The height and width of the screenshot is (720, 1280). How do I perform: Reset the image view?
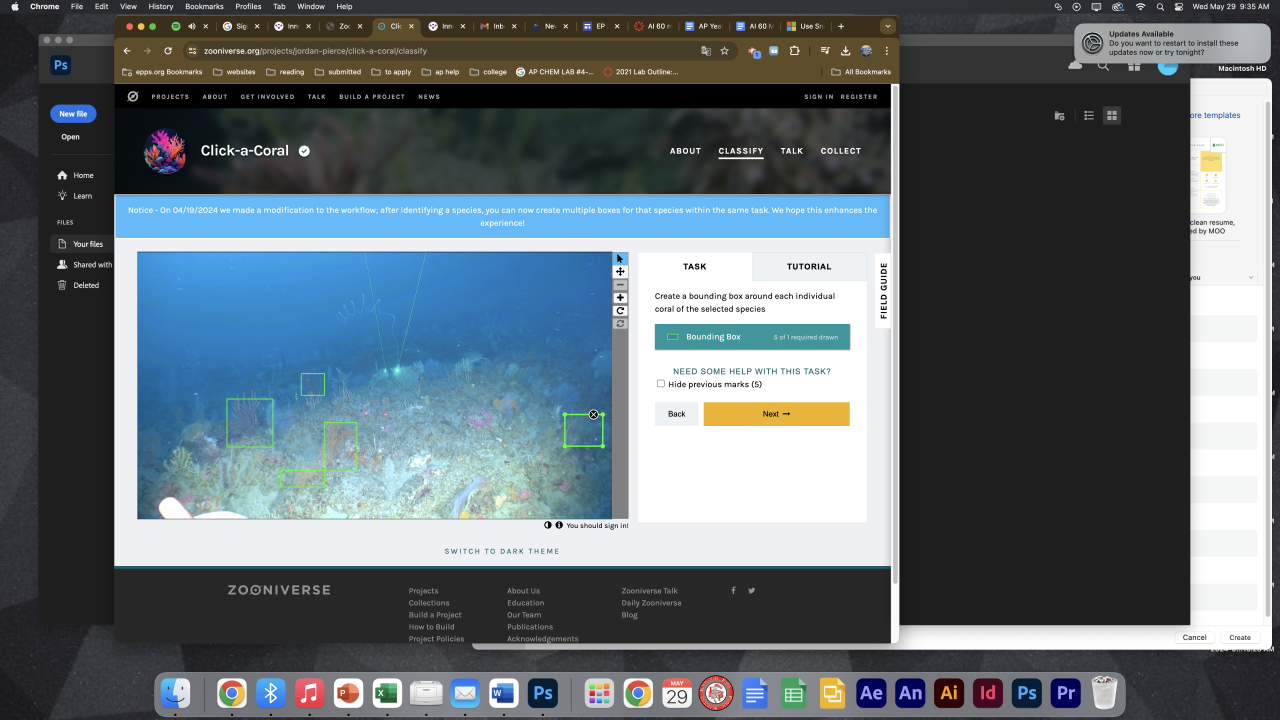pyautogui.click(x=620, y=324)
